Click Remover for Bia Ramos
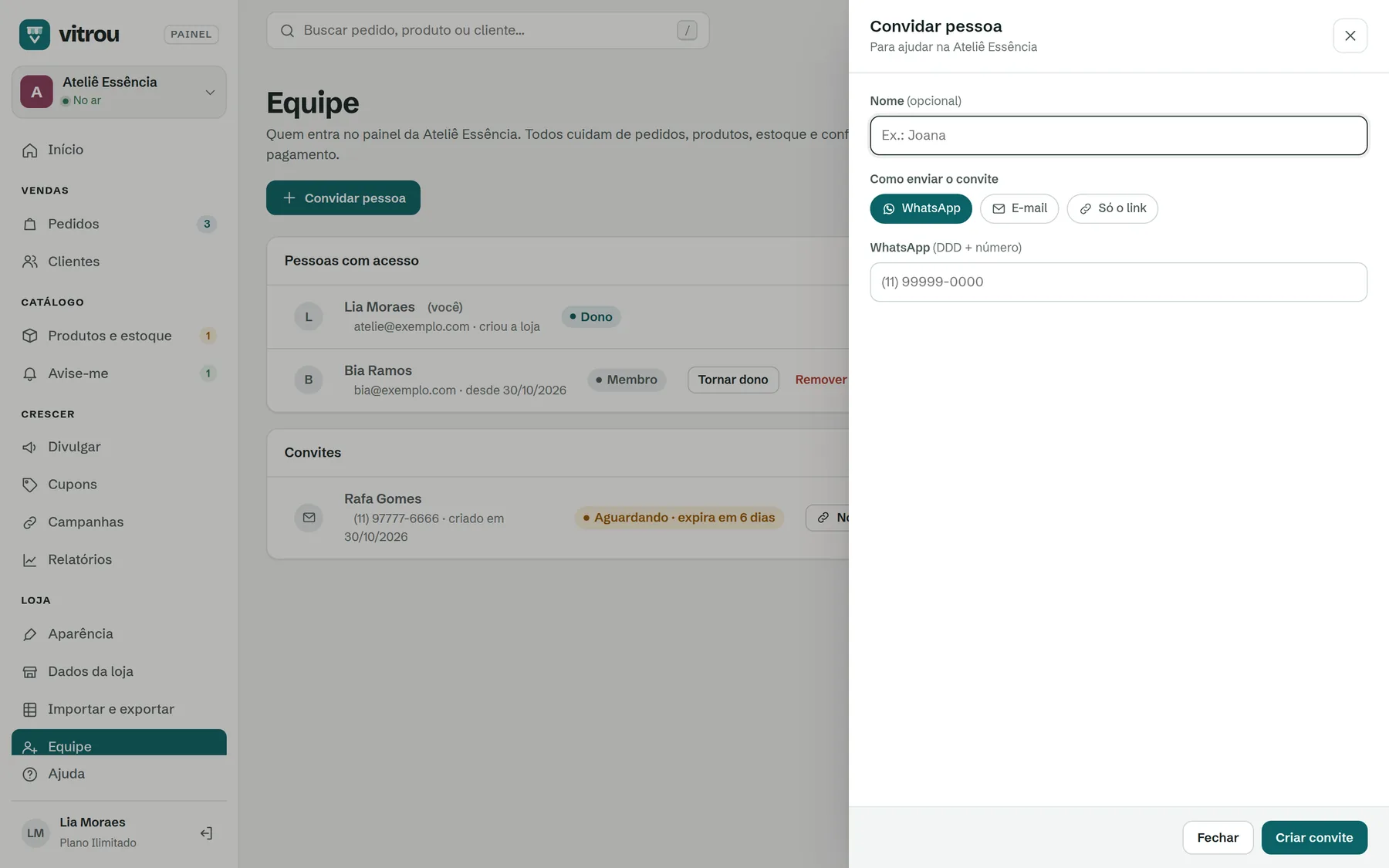This screenshot has height=868, width=1389. coord(821,380)
